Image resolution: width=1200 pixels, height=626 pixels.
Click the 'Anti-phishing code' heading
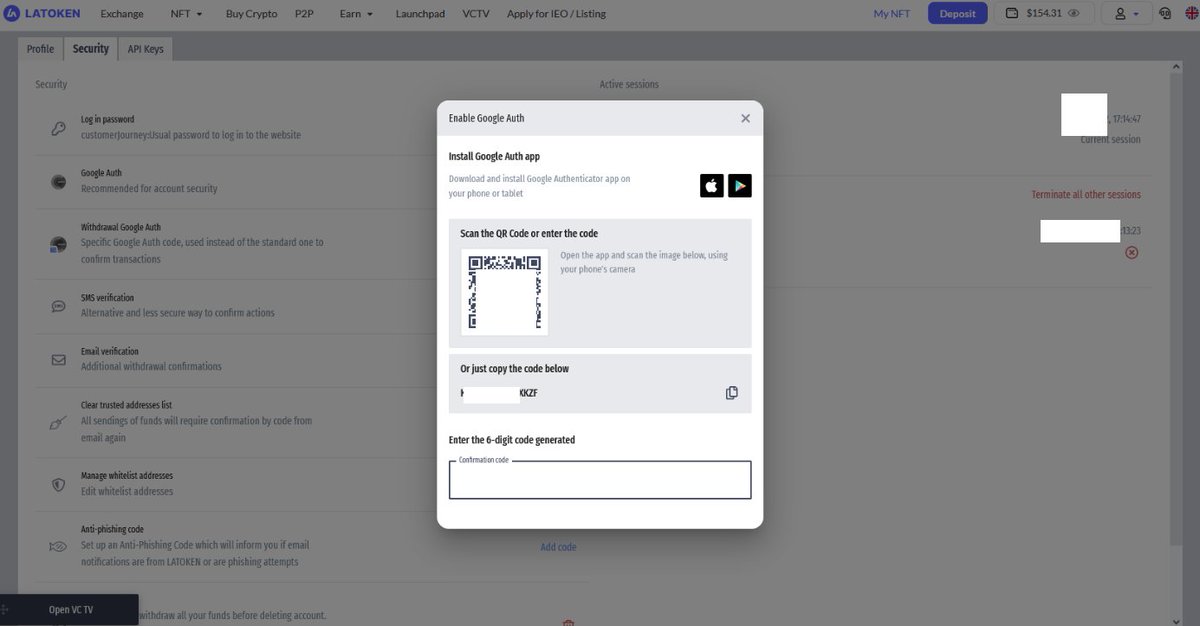pyautogui.click(x=112, y=529)
